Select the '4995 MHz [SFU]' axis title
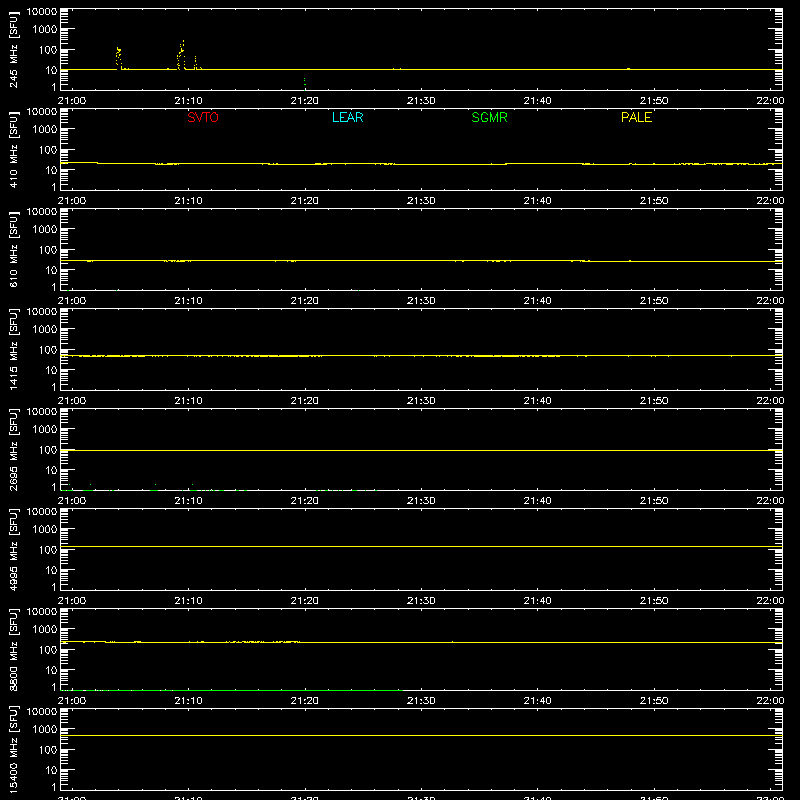800x800 pixels. (13, 549)
